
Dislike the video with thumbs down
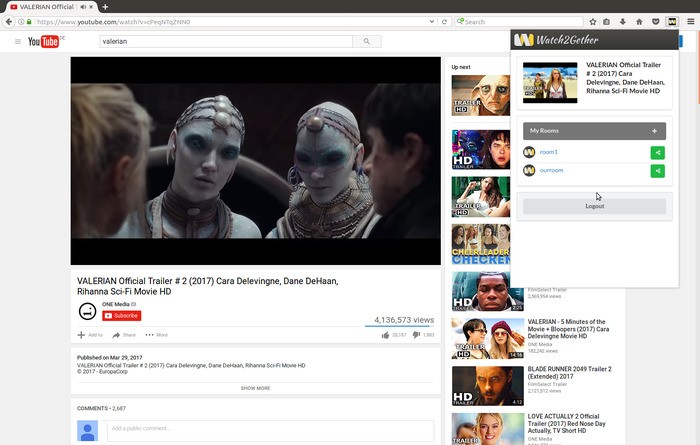(416, 335)
